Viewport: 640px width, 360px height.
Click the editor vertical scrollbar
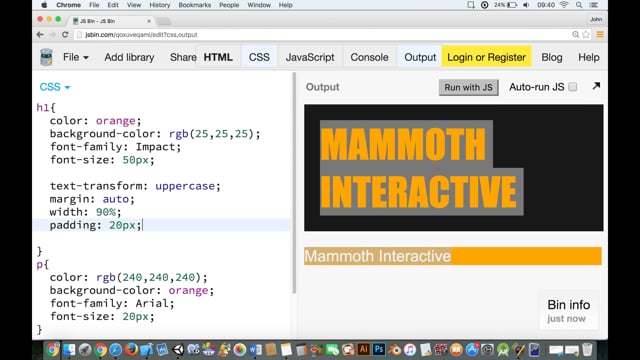[294, 184]
